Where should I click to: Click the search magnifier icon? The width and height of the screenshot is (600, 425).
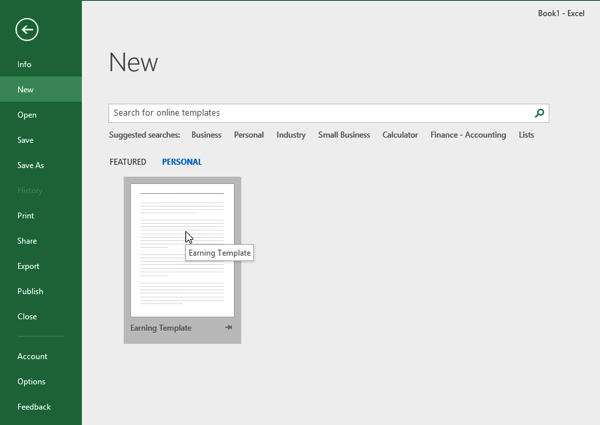539,114
